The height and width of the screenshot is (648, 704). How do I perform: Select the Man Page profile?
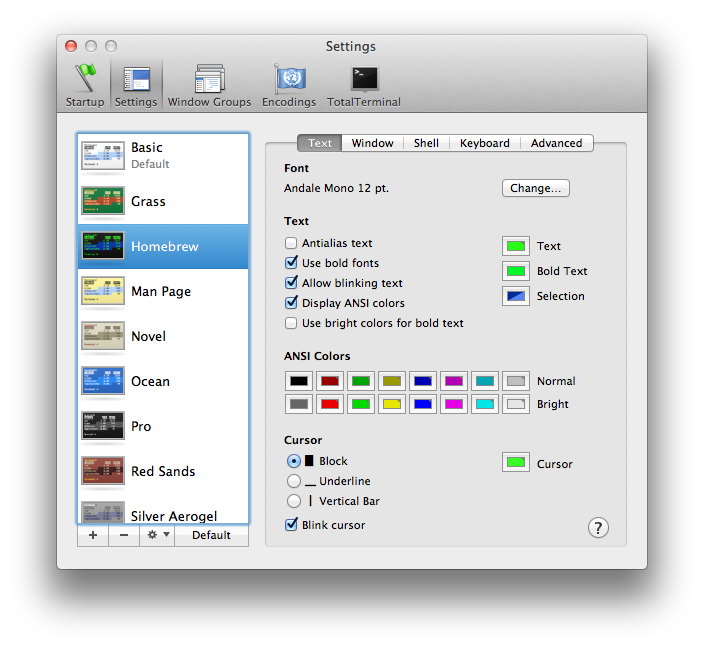pos(163,291)
